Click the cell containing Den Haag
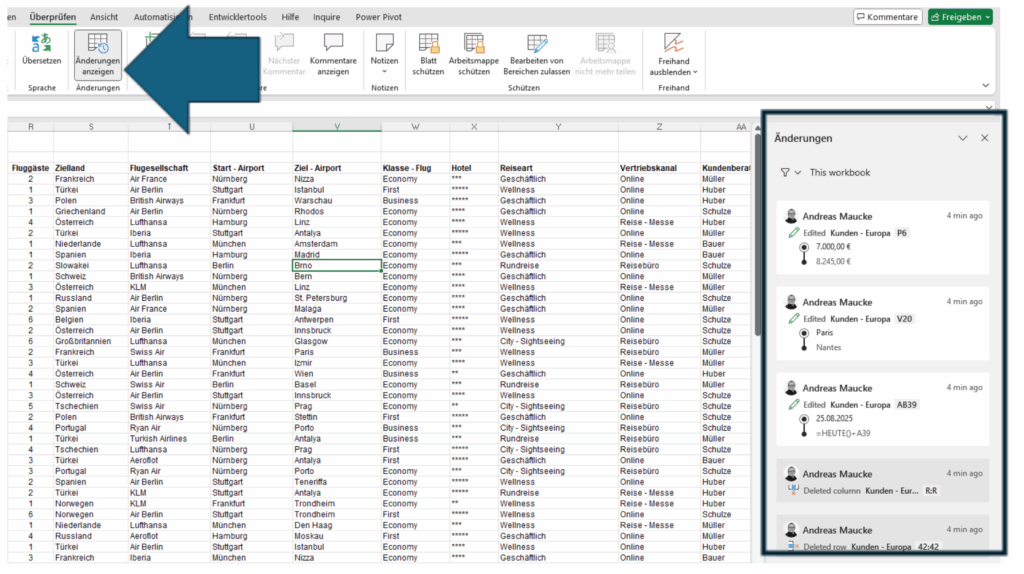Viewport: 1024px width, 574px height. (337, 525)
